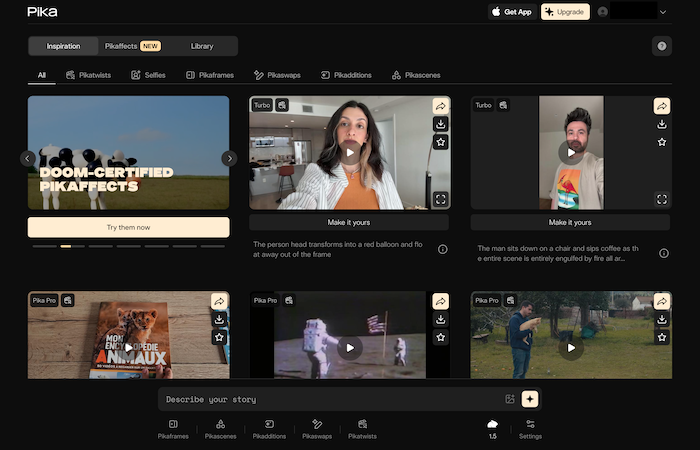Open the help question mark icon
Screen dimensions: 700x450
coord(661,46)
